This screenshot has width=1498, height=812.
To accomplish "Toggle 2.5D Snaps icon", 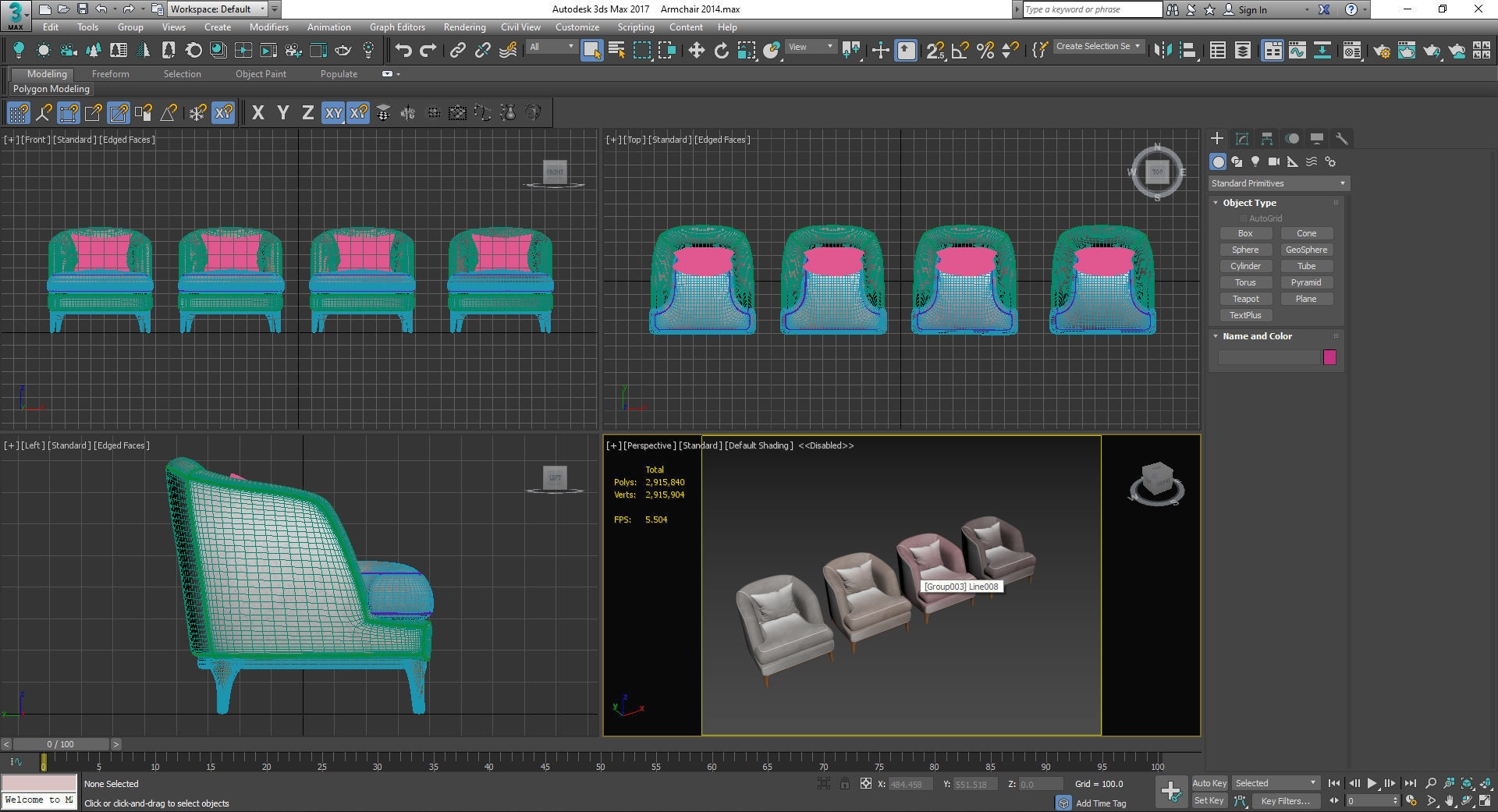I will pos(935,51).
